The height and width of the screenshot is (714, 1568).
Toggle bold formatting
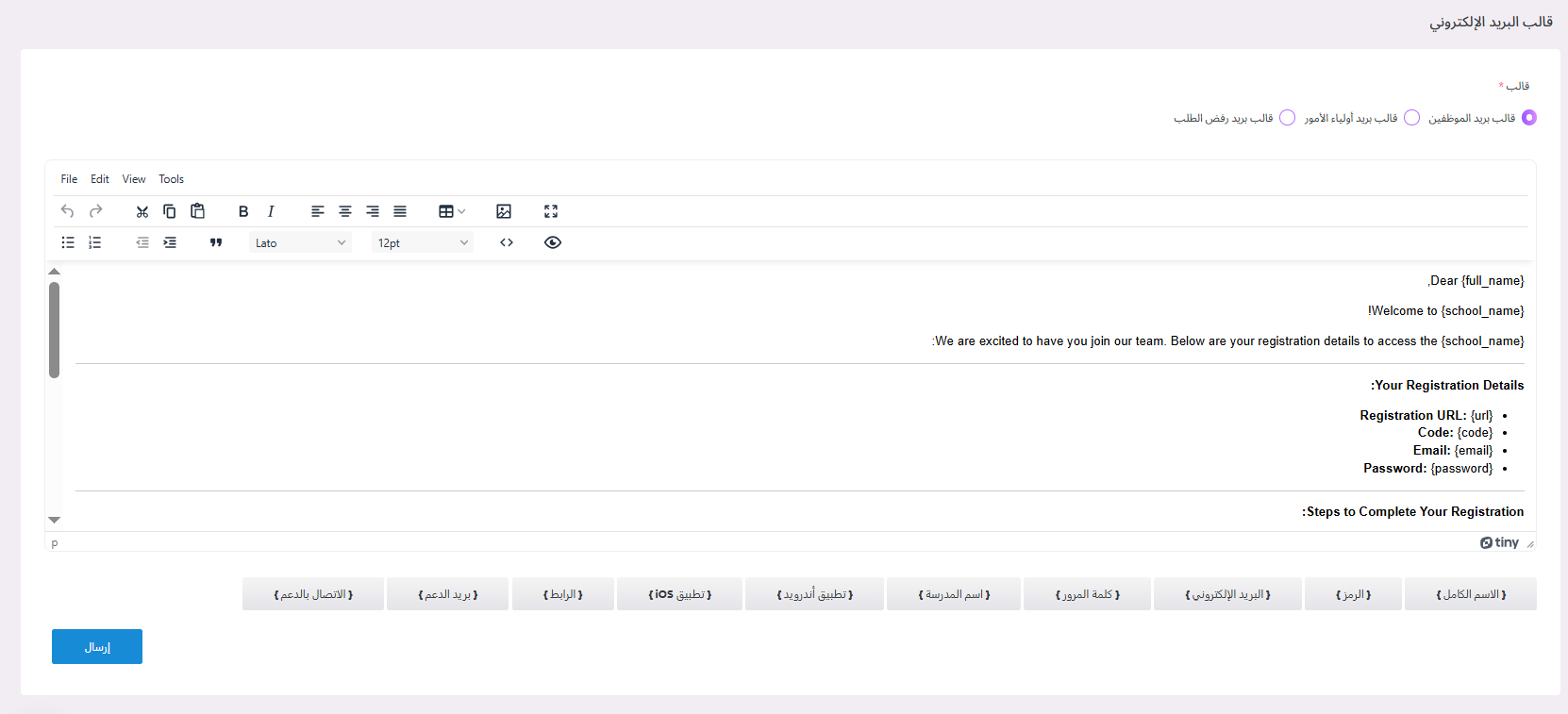[243, 211]
